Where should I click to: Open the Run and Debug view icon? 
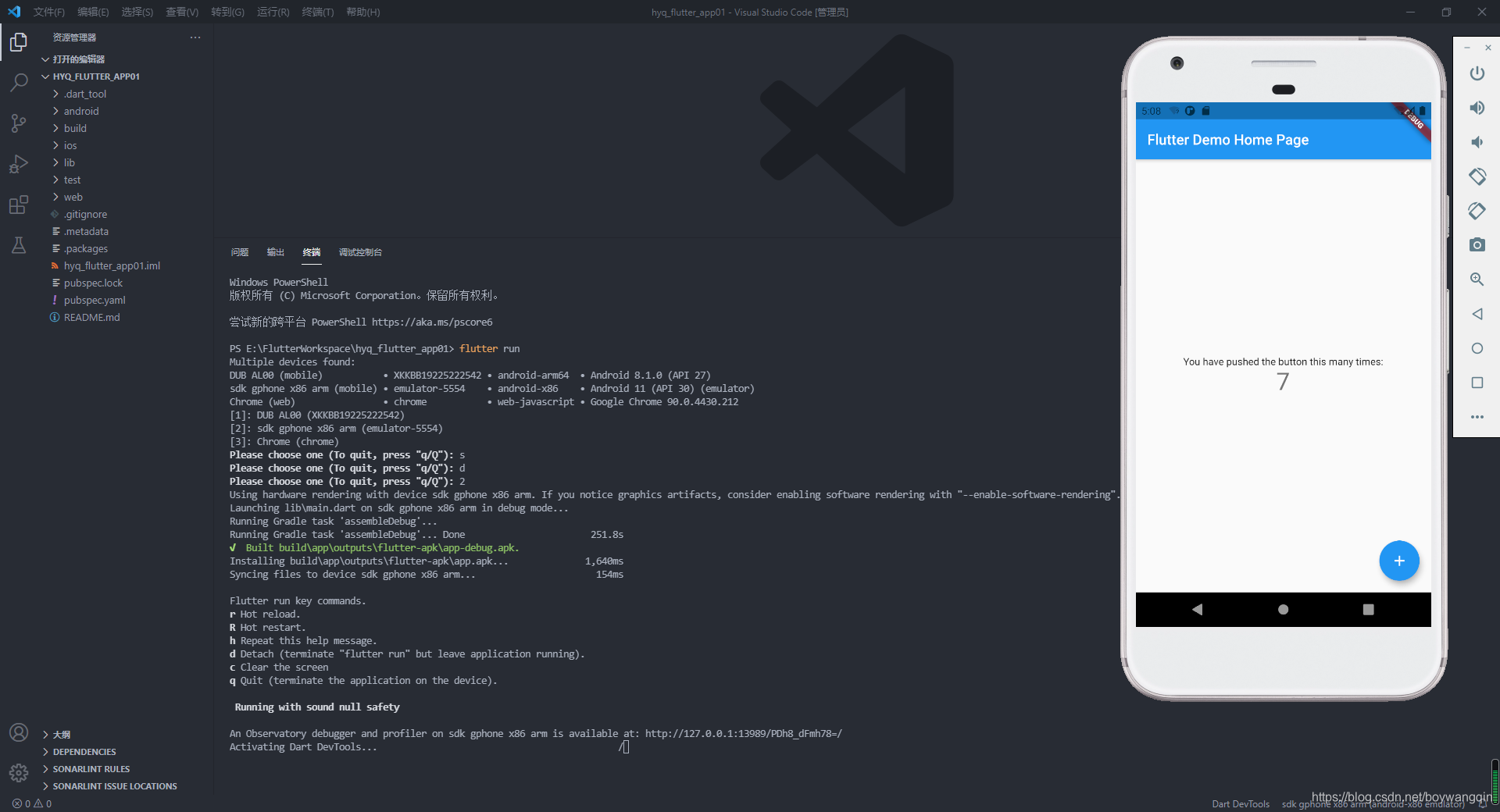point(19,164)
